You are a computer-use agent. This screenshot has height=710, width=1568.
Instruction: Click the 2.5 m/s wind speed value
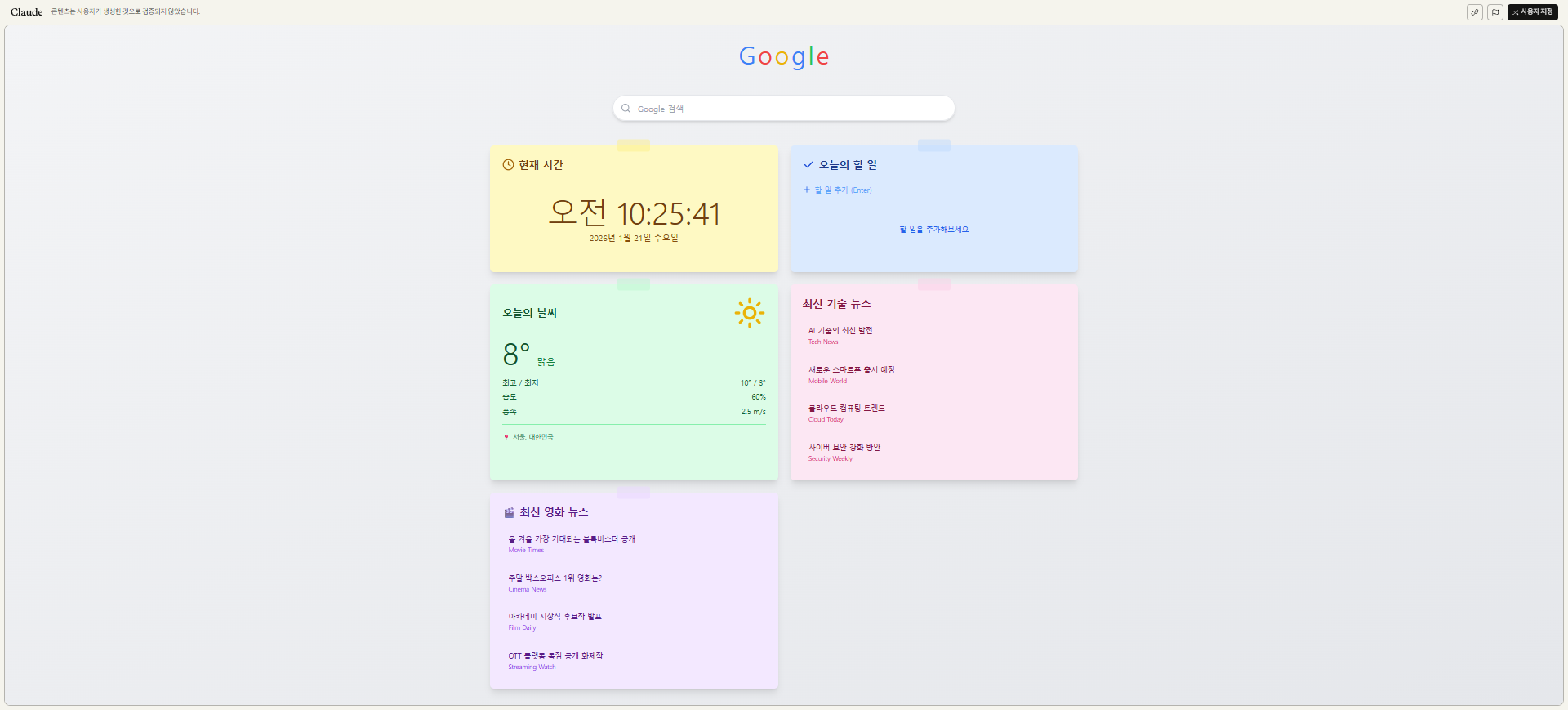click(x=753, y=412)
